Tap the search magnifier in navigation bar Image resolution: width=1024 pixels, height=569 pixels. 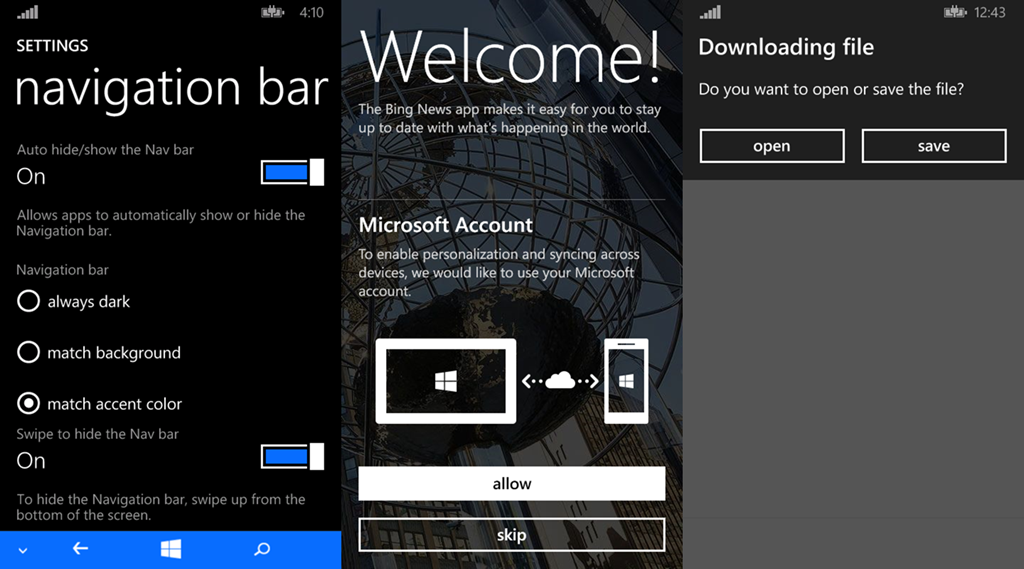pyautogui.click(x=262, y=549)
